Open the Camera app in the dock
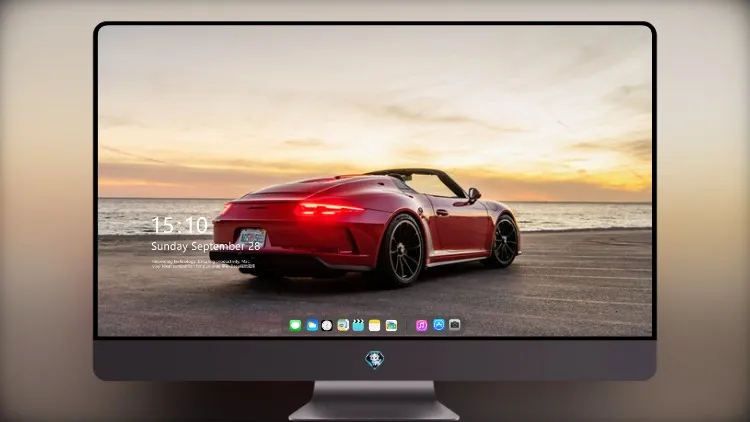Viewport: 750px width, 422px height. tap(455, 325)
